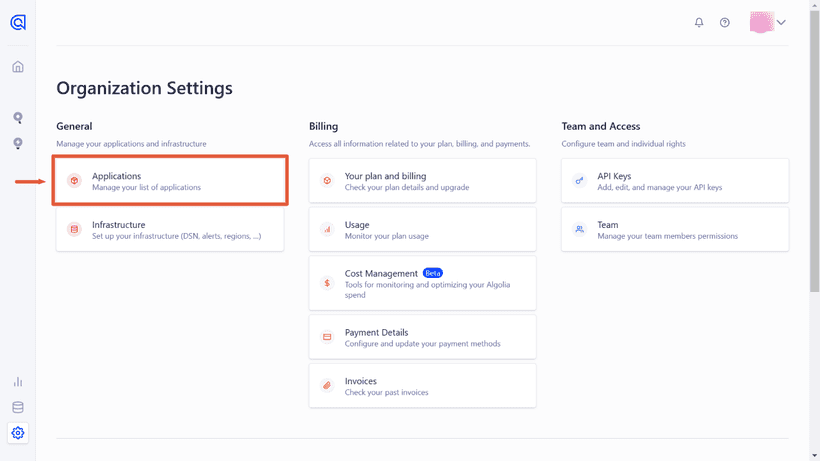Click the Payment Details card icon
The width and height of the screenshot is (820, 461).
click(327, 337)
